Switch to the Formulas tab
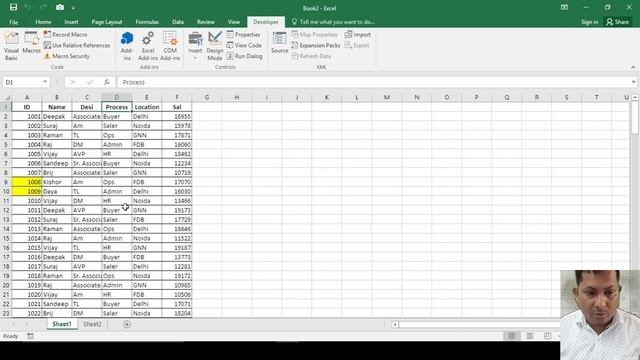 tap(147, 22)
